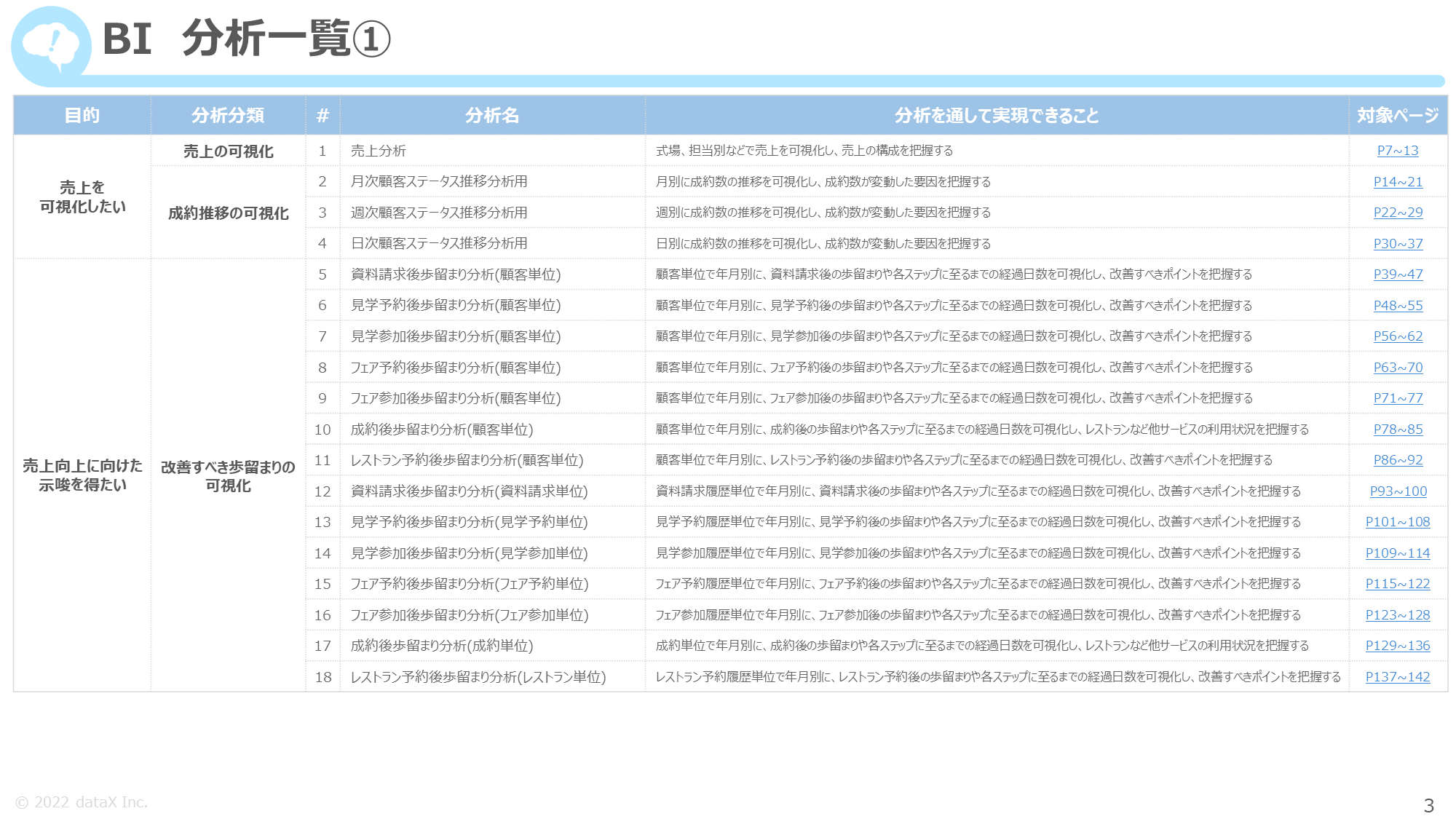Click the 目的 column header
This screenshot has height=819, width=1456.
click(82, 115)
